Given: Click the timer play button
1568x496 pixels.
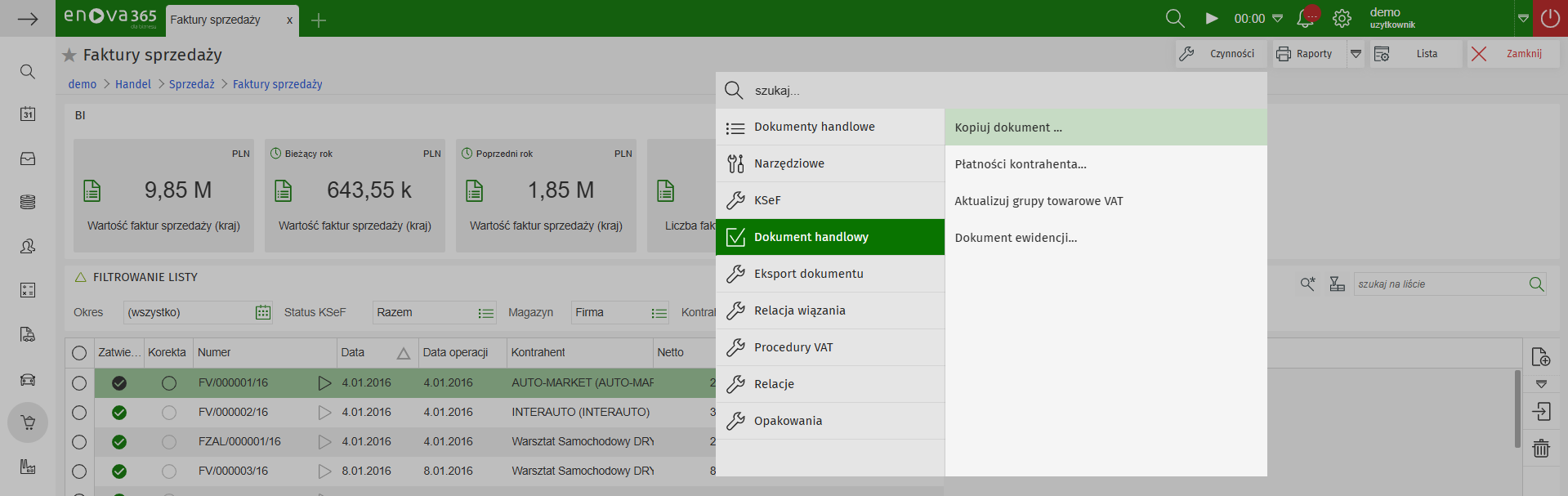Looking at the screenshot, I should (1212, 18).
